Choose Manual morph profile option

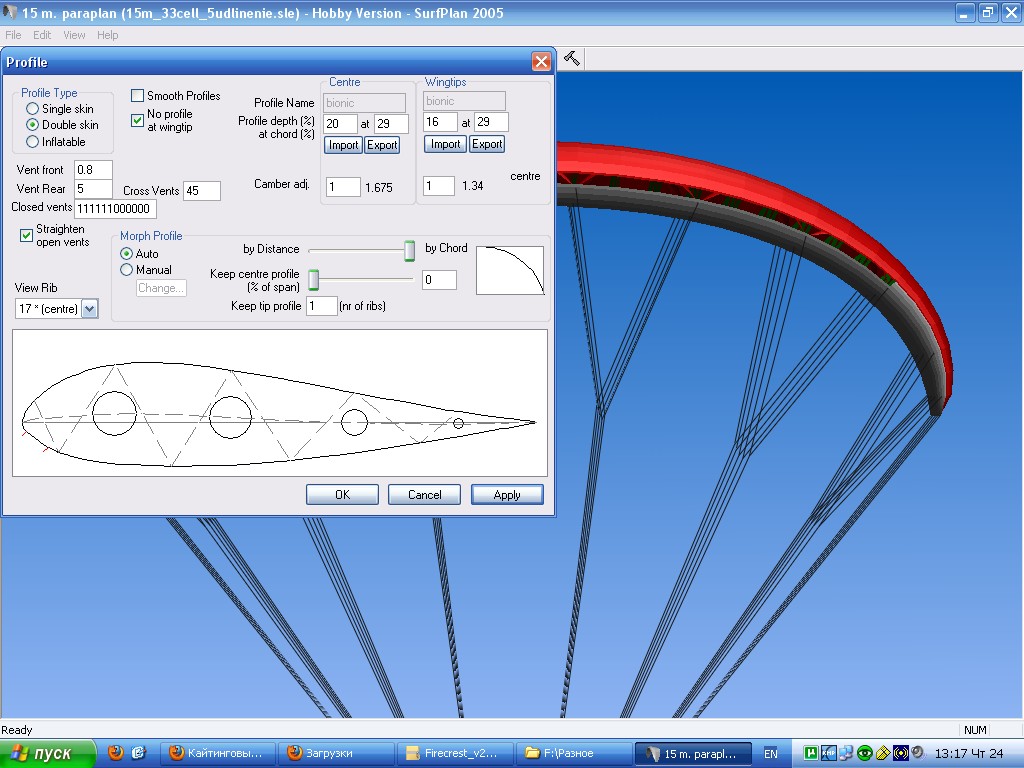click(x=127, y=270)
